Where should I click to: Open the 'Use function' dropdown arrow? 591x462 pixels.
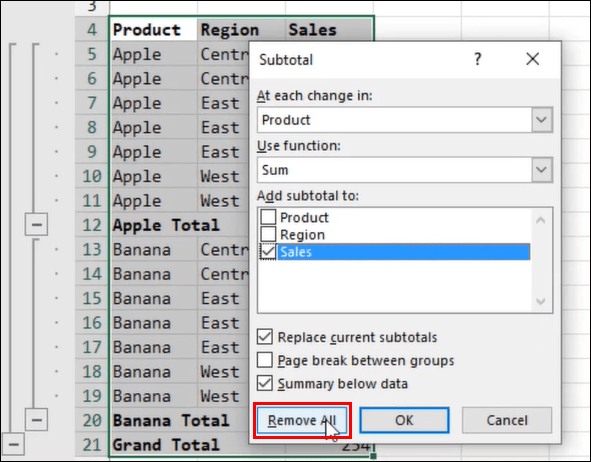542,170
